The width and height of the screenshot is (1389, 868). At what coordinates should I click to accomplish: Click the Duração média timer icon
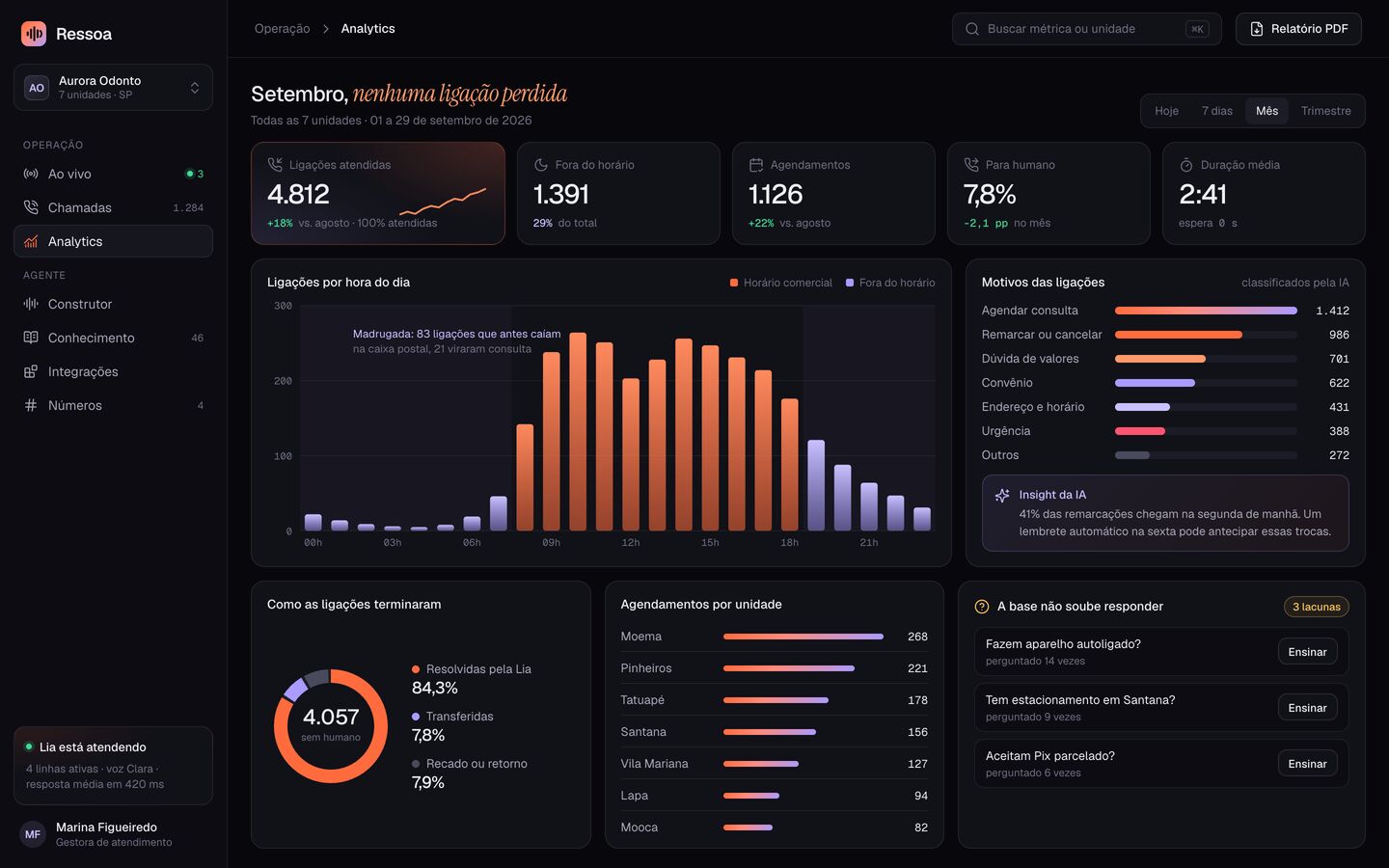[1186, 165]
